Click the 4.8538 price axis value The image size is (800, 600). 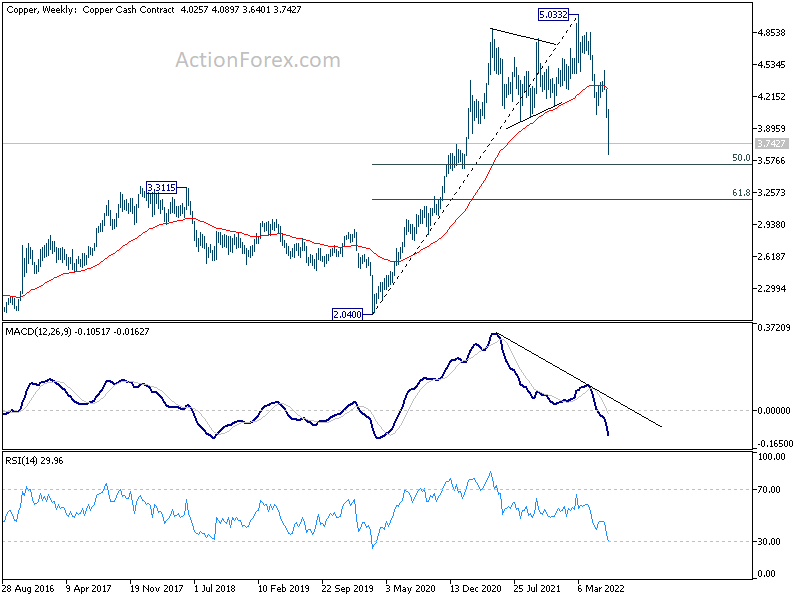click(771, 33)
